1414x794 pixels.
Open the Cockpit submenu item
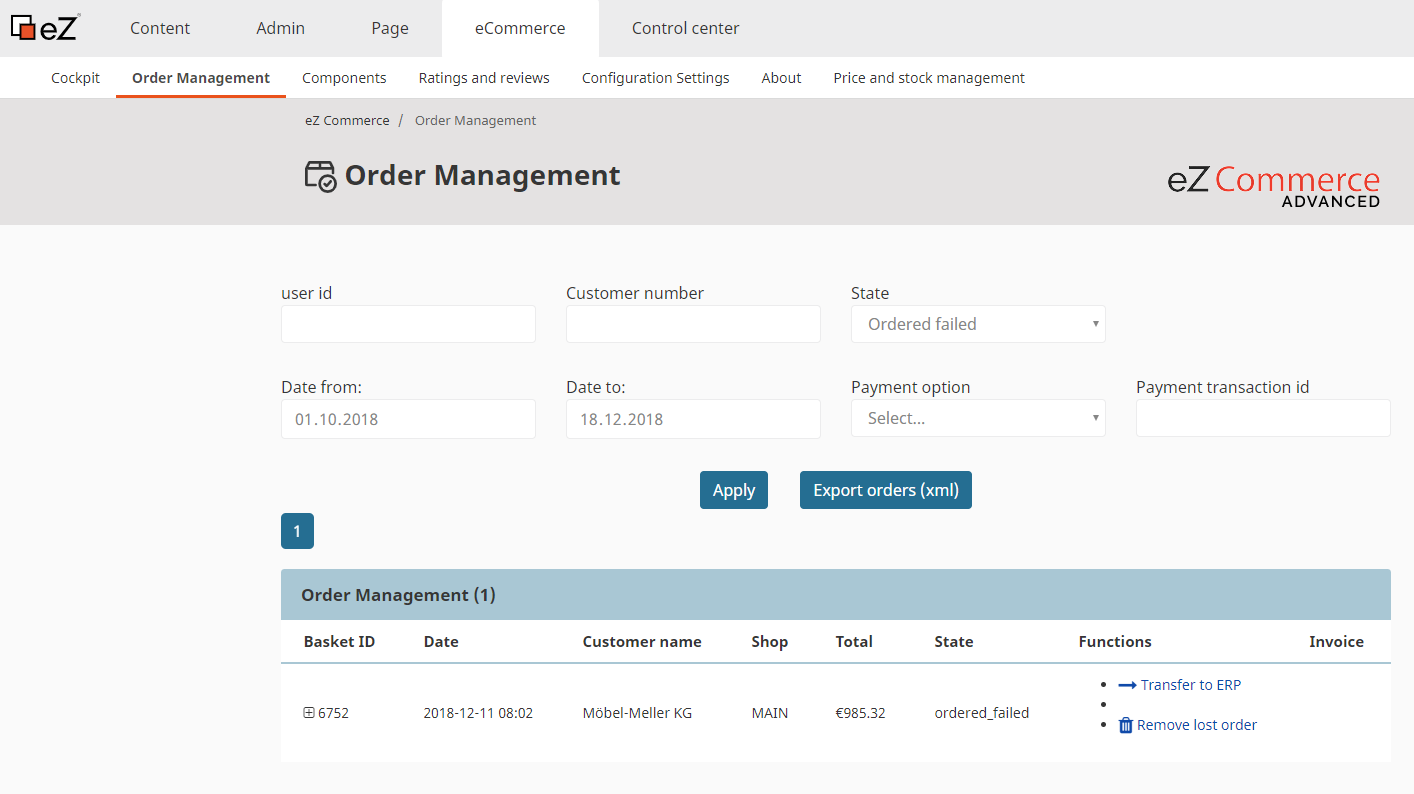76,78
